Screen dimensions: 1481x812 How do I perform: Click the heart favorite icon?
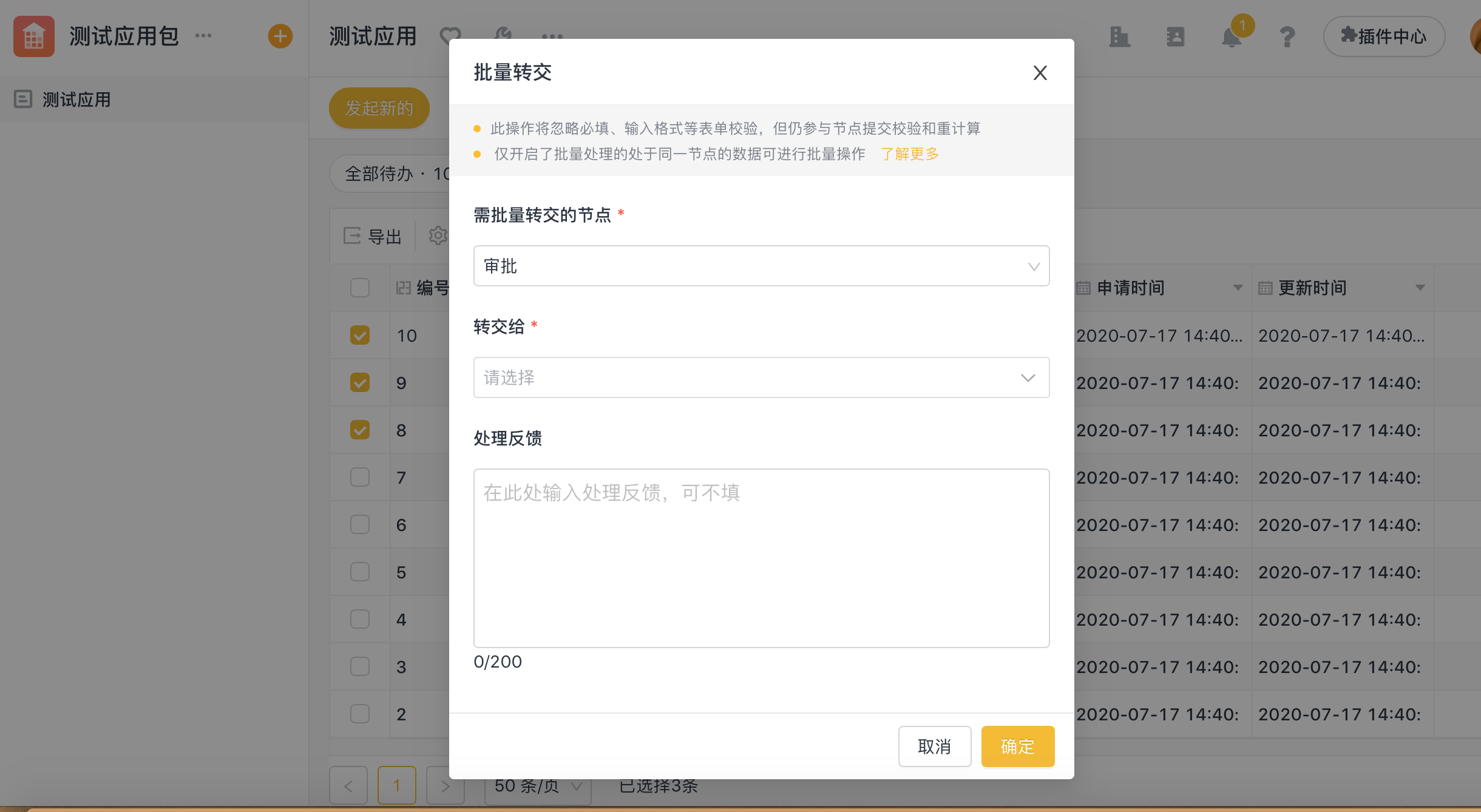(x=450, y=36)
